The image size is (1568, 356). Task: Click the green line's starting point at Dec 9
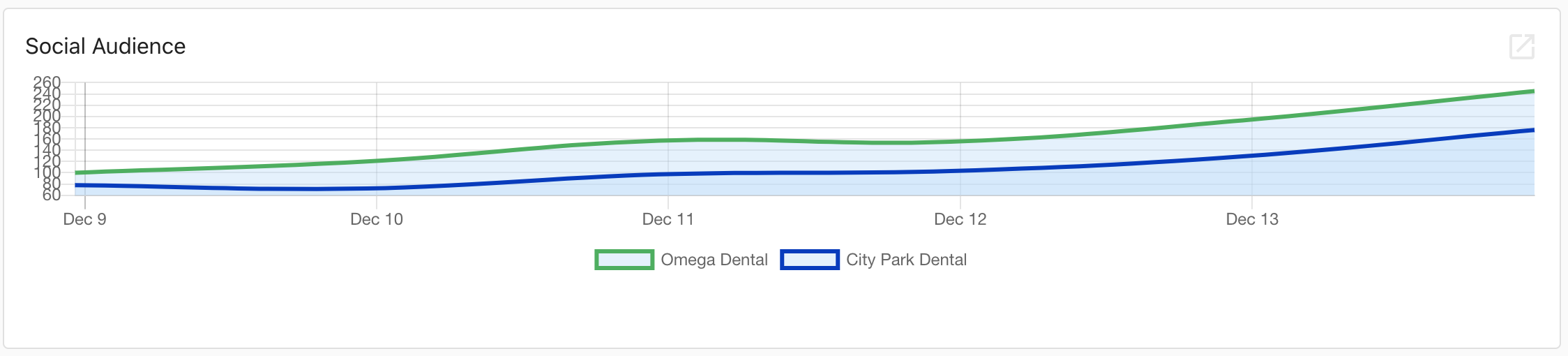point(77,172)
